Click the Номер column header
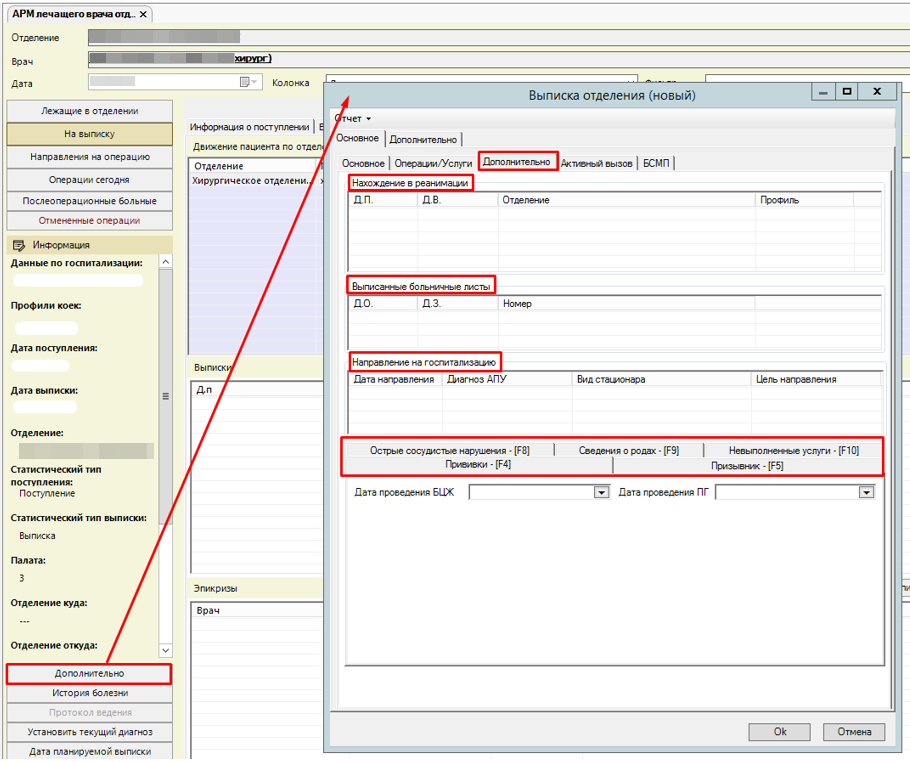This screenshot has width=910, height=762. click(627, 304)
